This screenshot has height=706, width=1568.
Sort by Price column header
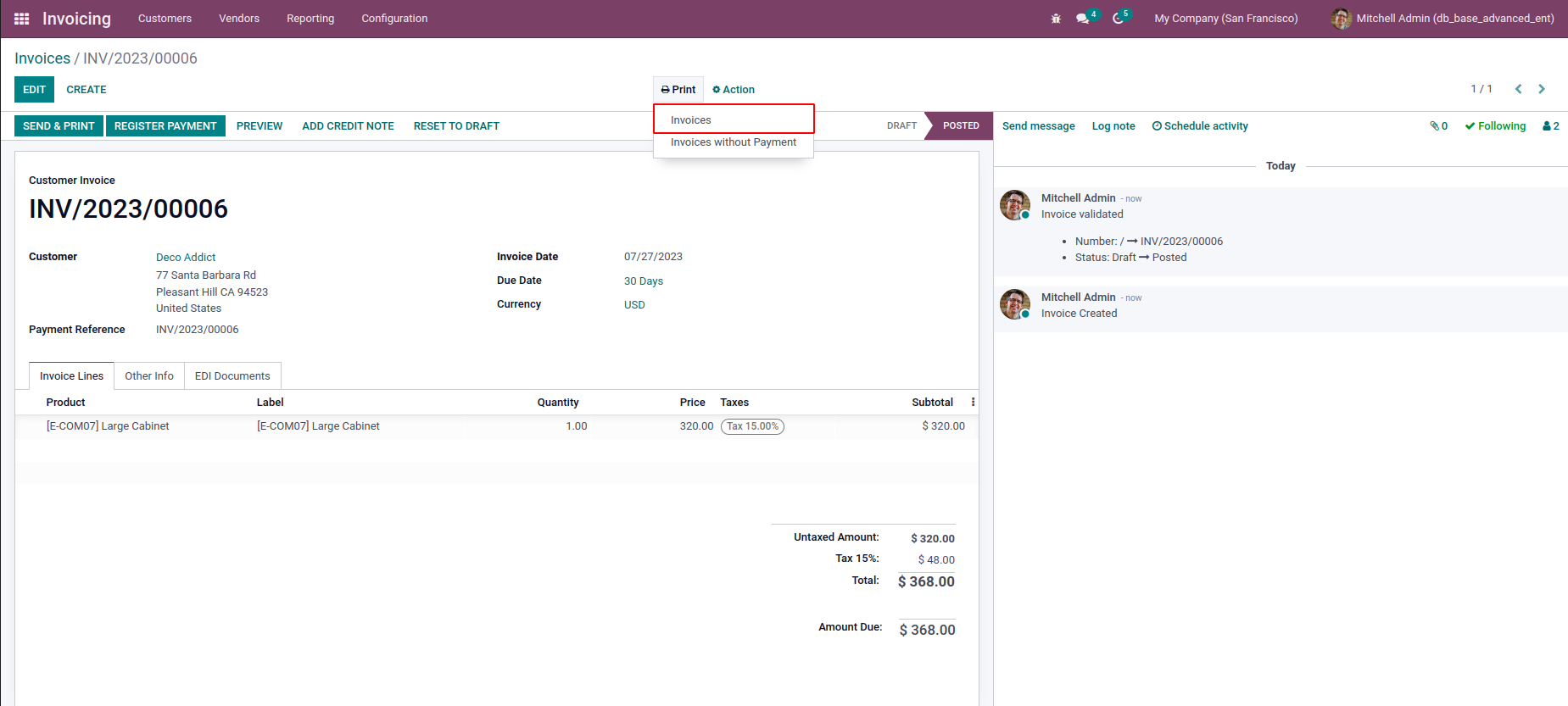point(692,403)
